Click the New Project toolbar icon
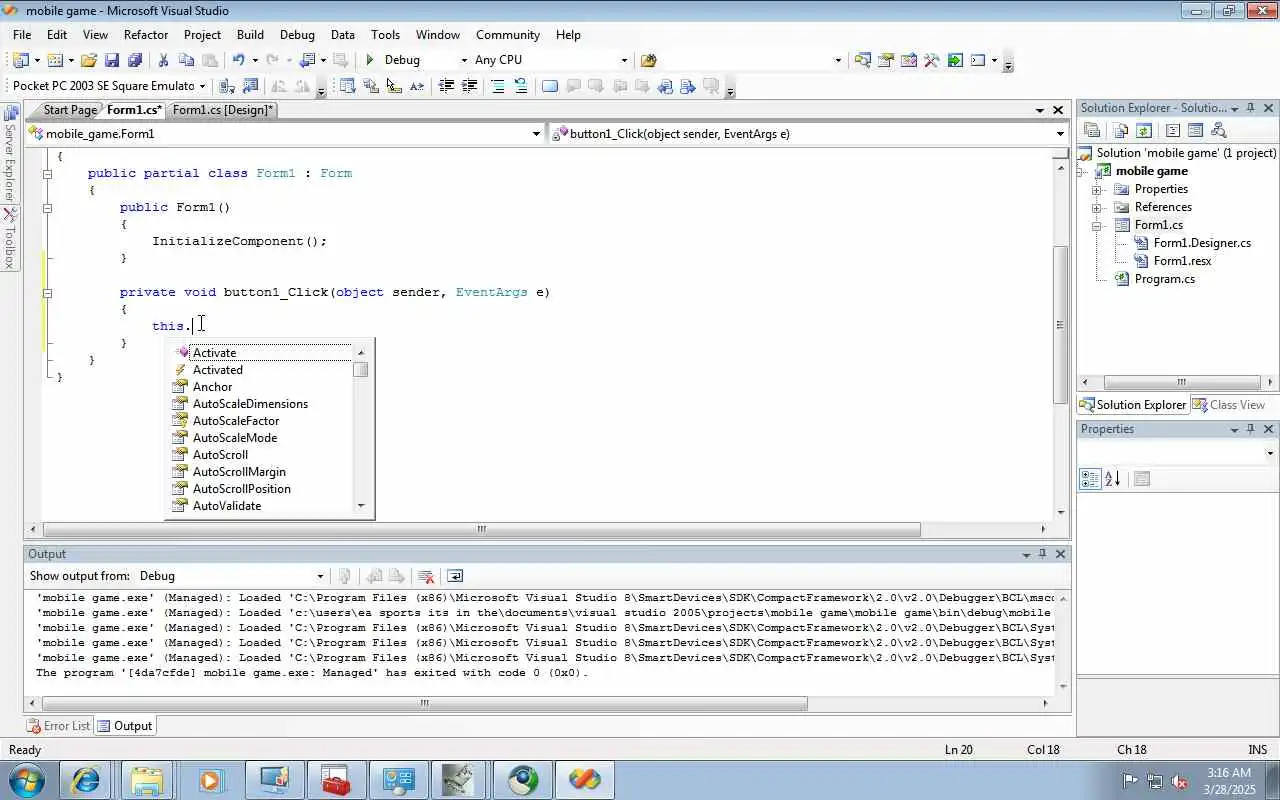 (x=21, y=60)
